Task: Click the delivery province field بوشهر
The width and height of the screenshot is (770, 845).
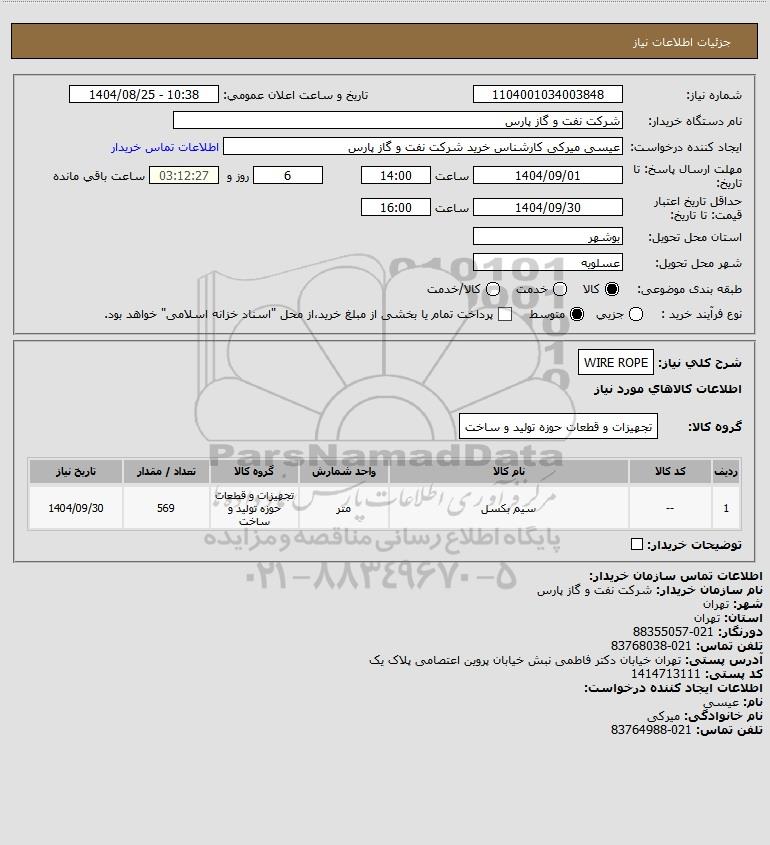Action: pos(547,237)
